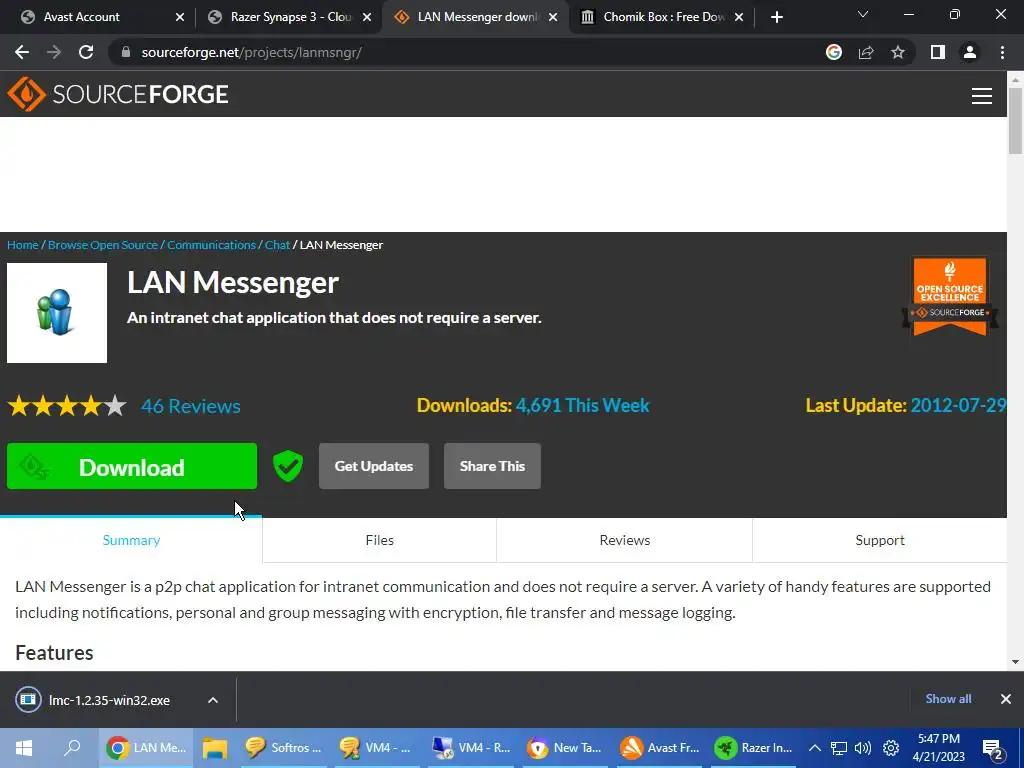Open the tab search chevron
Screen dimensions: 1024x768
pos(863,14)
